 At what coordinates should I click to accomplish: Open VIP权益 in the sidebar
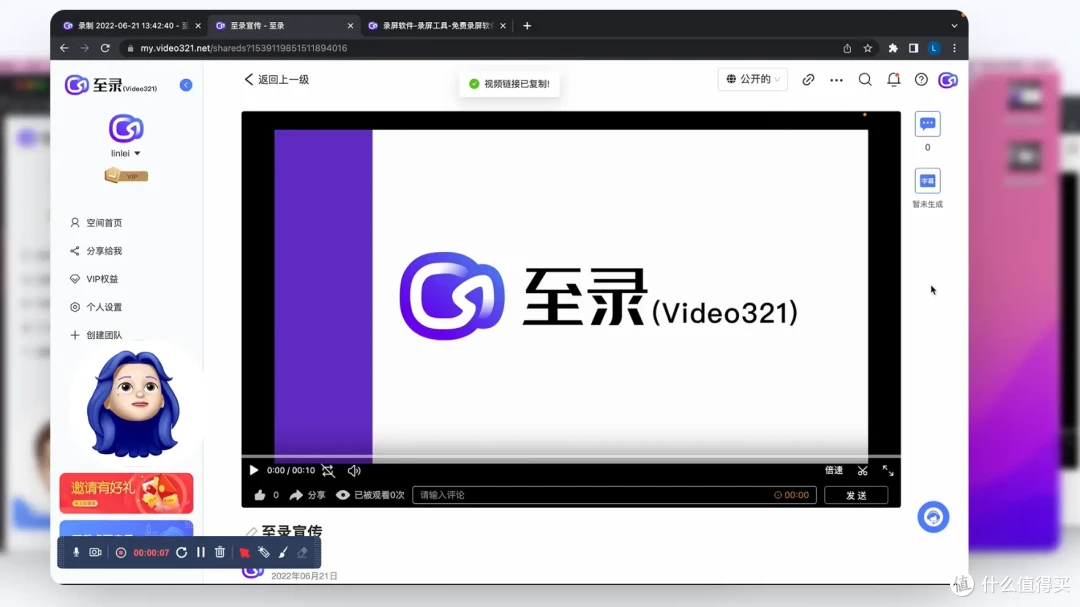click(x=94, y=279)
